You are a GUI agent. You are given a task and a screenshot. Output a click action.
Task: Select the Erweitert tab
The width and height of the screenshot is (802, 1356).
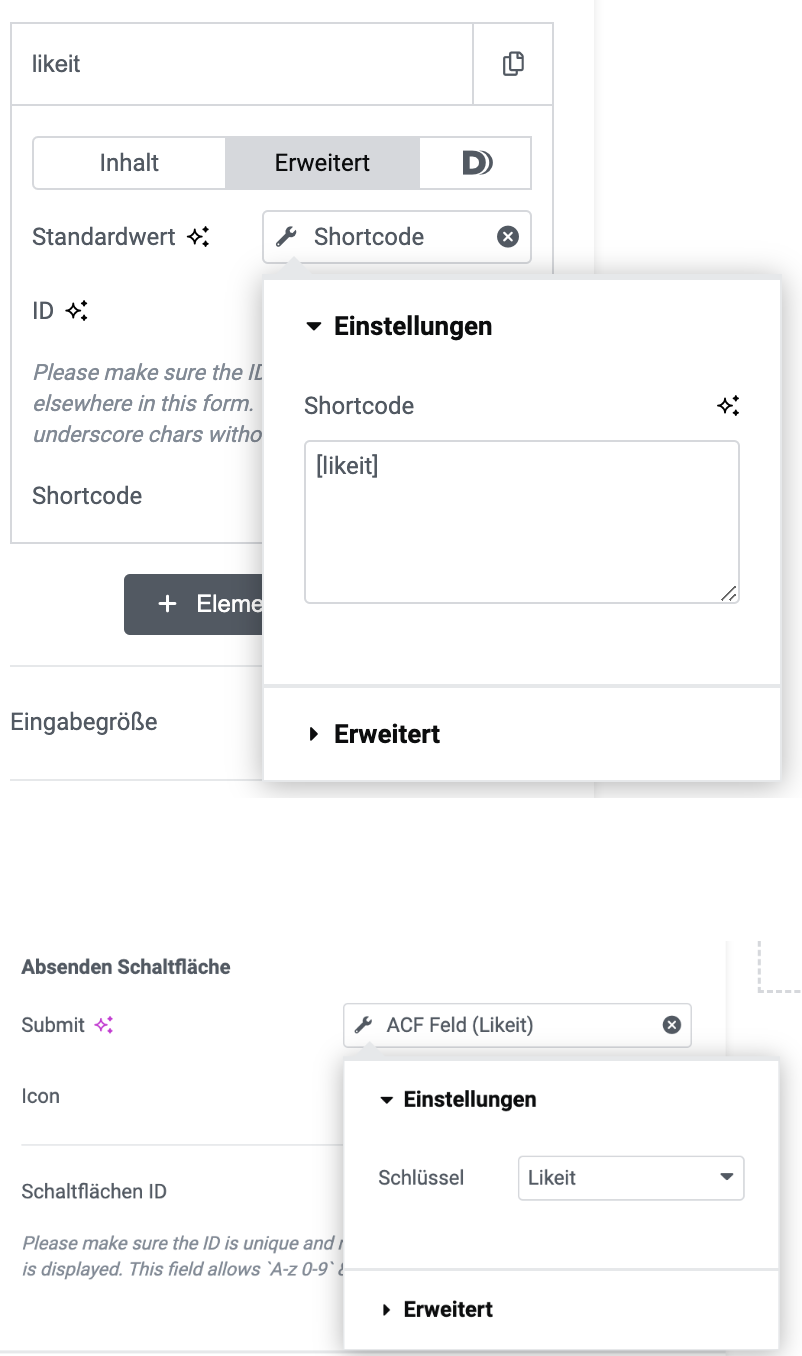click(322, 163)
